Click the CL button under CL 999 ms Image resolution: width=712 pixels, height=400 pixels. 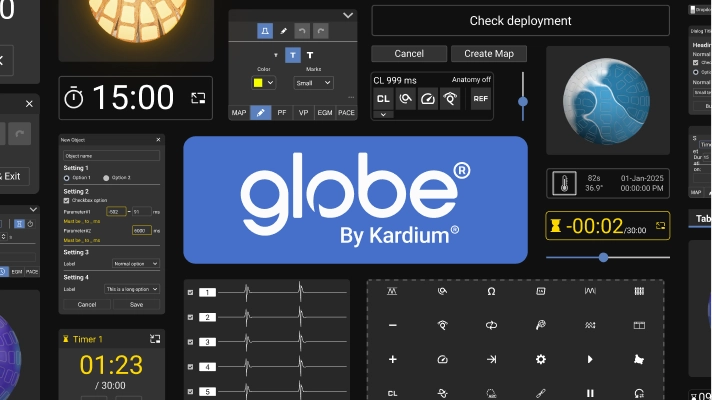pos(383,99)
